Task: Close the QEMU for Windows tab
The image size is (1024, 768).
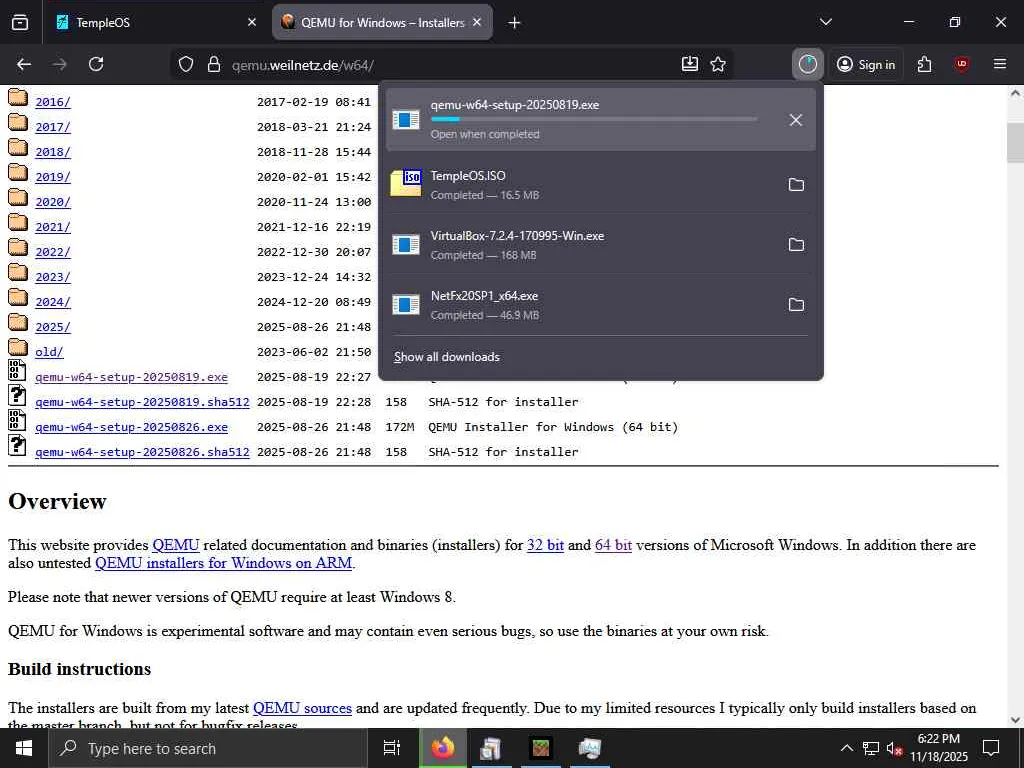Action: click(477, 22)
